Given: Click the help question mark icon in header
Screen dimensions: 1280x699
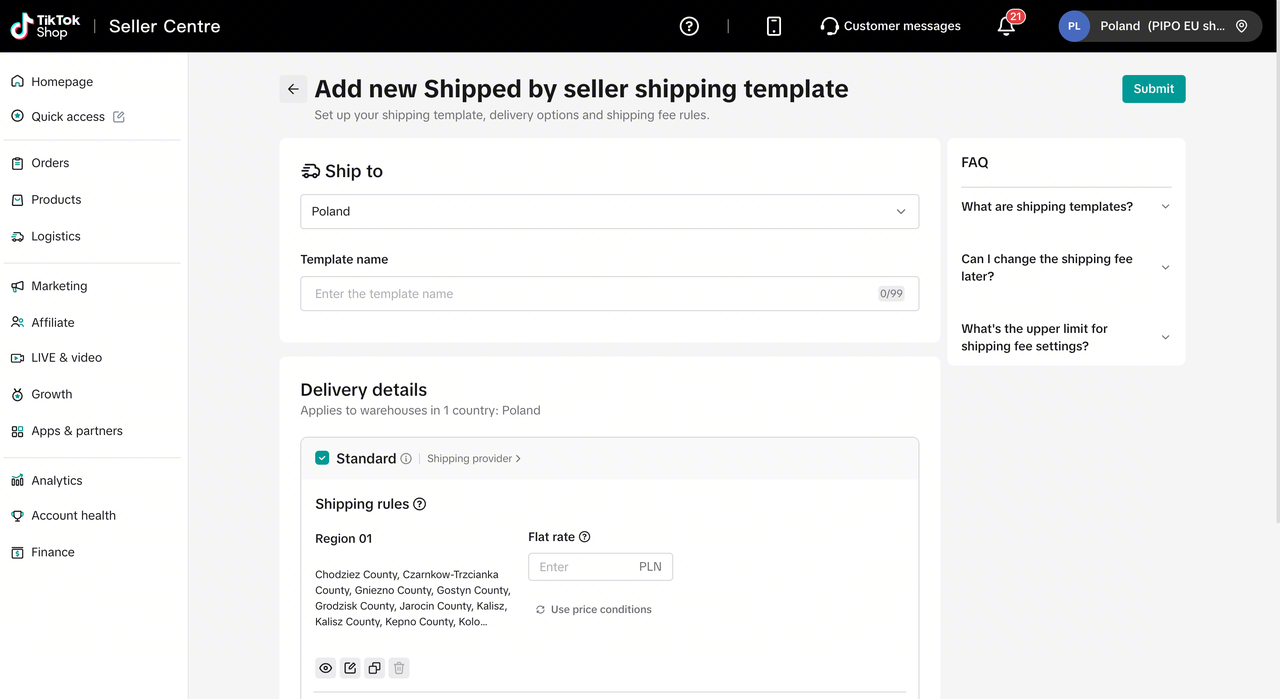Looking at the screenshot, I should 689,26.
